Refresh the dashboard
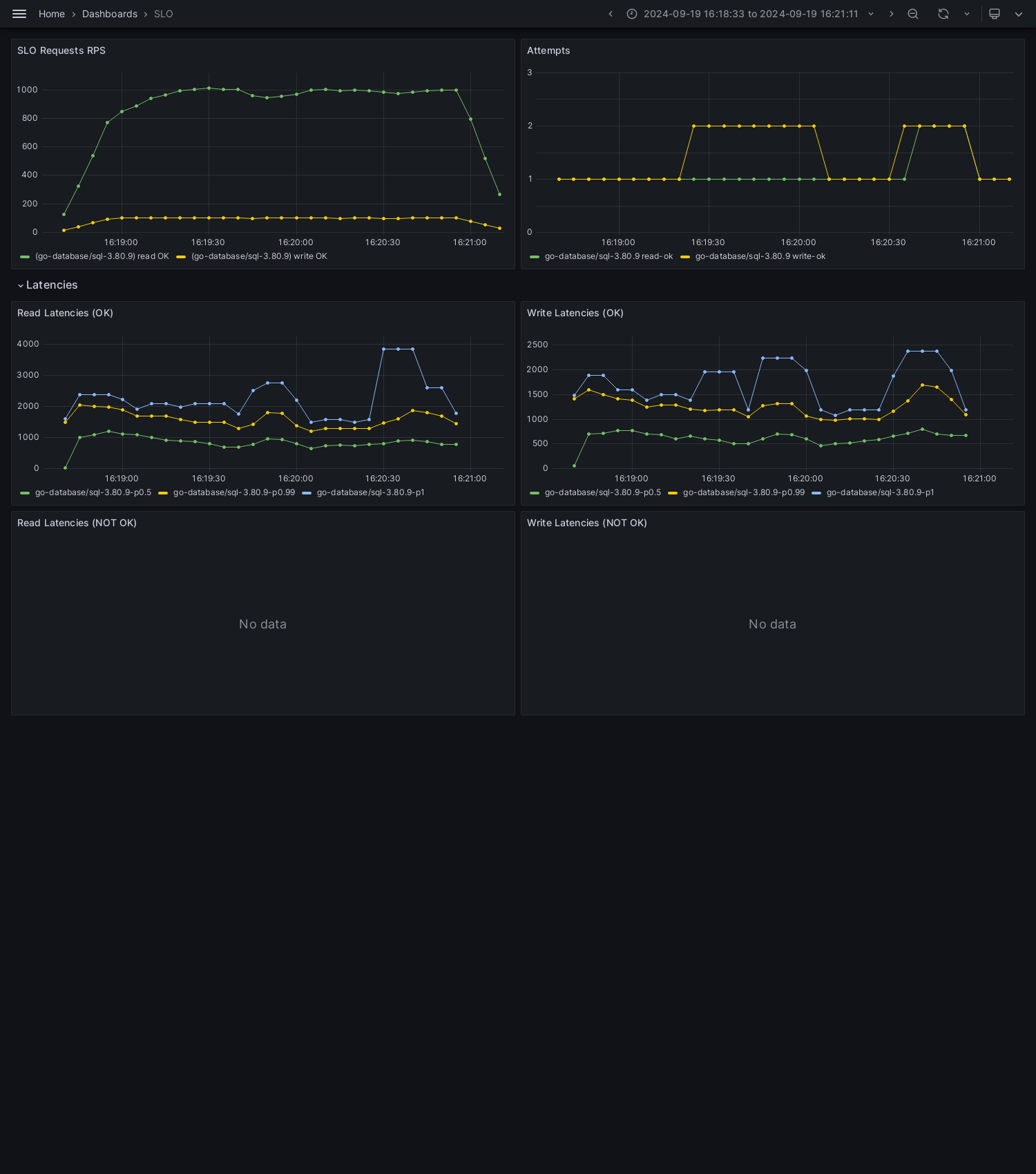Screen dimensions: 1036x1174 [x=943, y=14]
